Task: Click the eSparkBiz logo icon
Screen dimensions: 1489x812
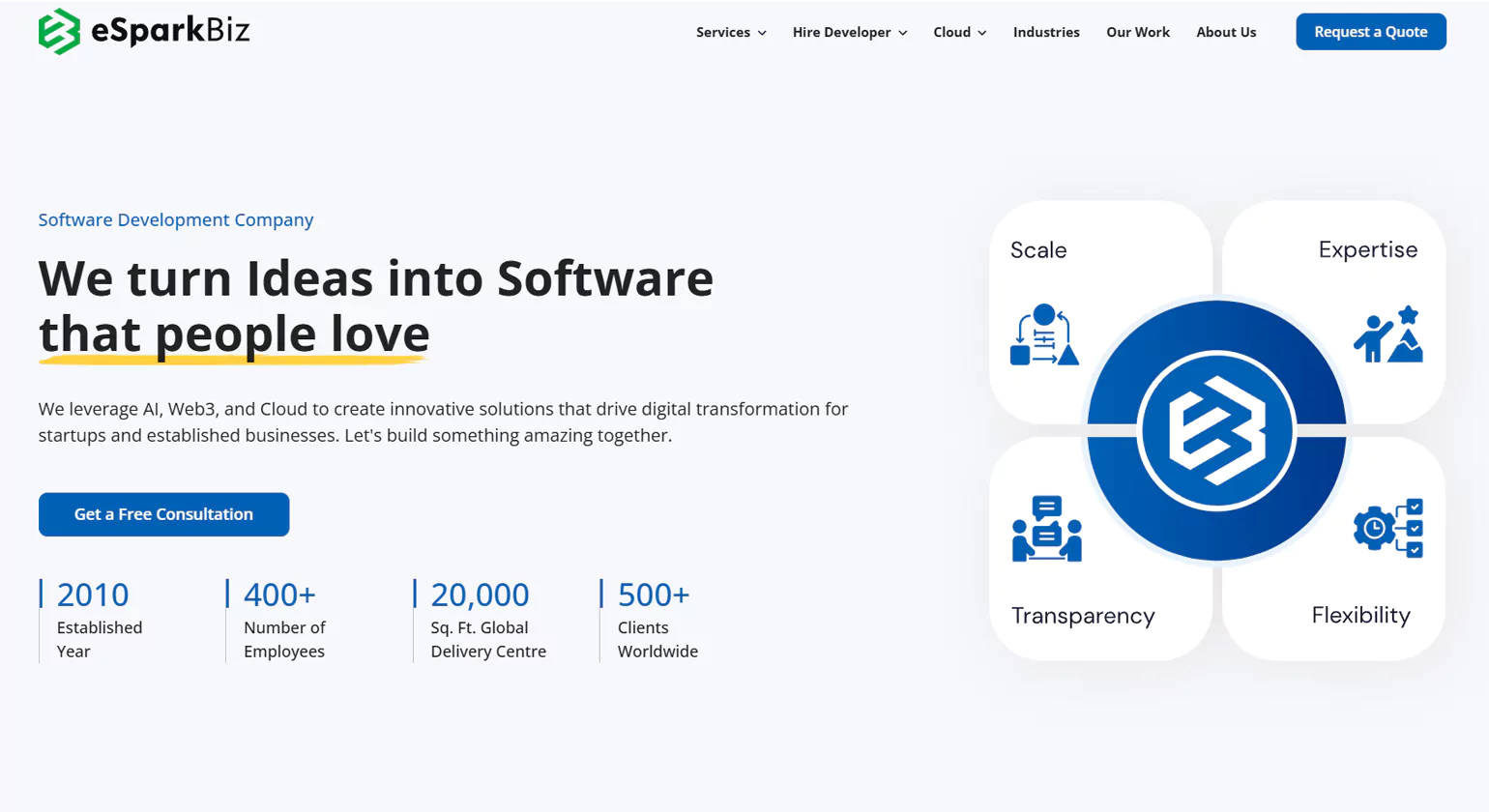Action: click(59, 32)
